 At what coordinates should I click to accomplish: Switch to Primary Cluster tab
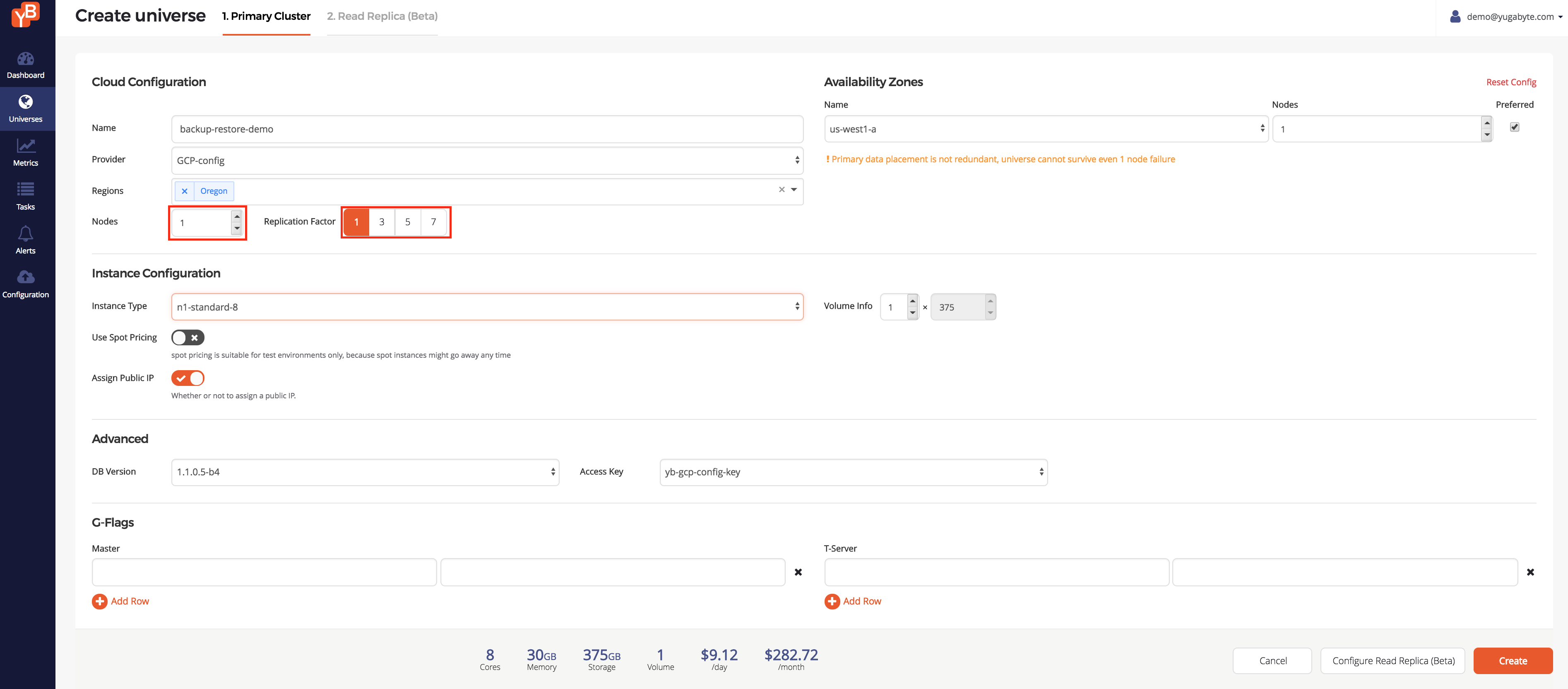[x=266, y=17]
